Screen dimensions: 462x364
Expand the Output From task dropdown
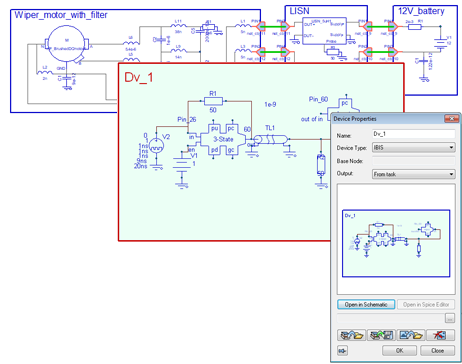click(x=413, y=174)
